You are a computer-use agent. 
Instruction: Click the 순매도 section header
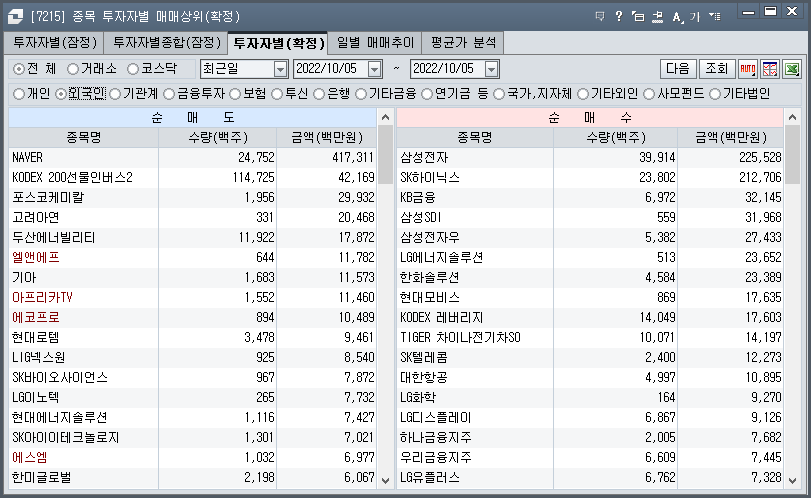click(192, 118)
